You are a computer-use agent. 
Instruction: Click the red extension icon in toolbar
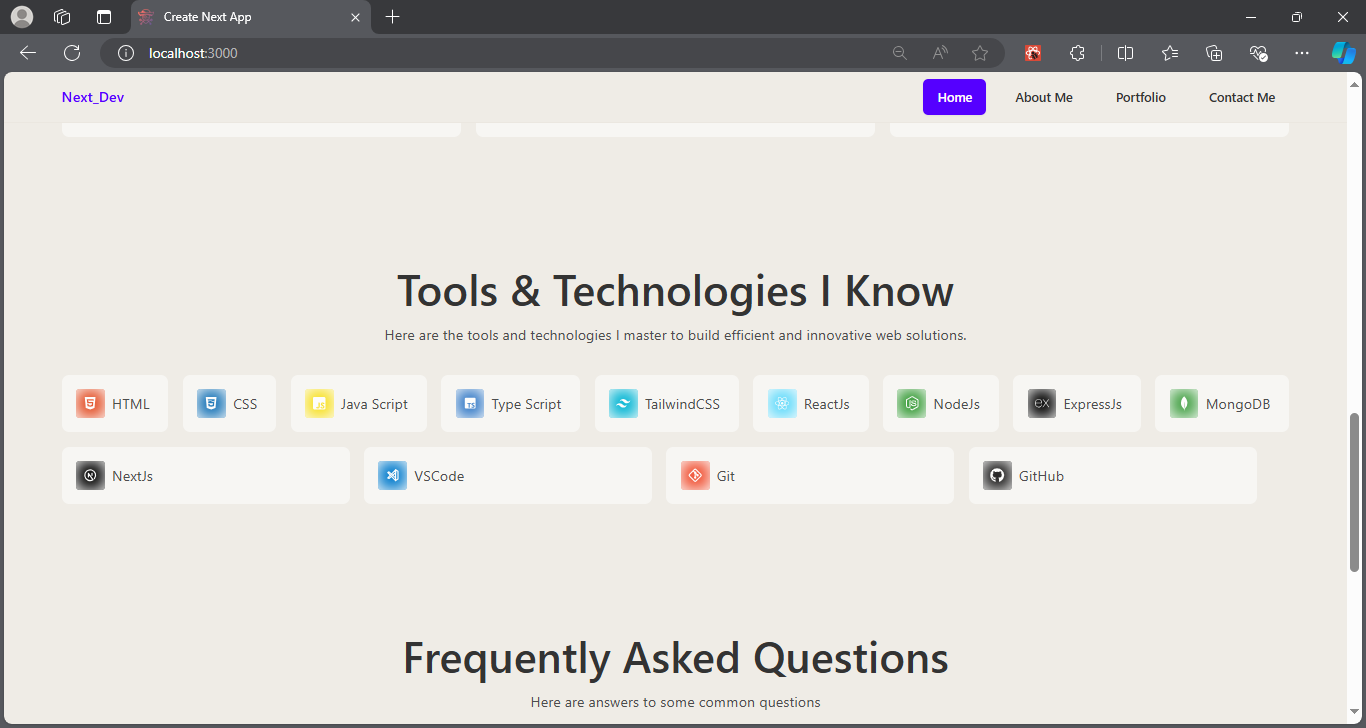coord(1033,53)
